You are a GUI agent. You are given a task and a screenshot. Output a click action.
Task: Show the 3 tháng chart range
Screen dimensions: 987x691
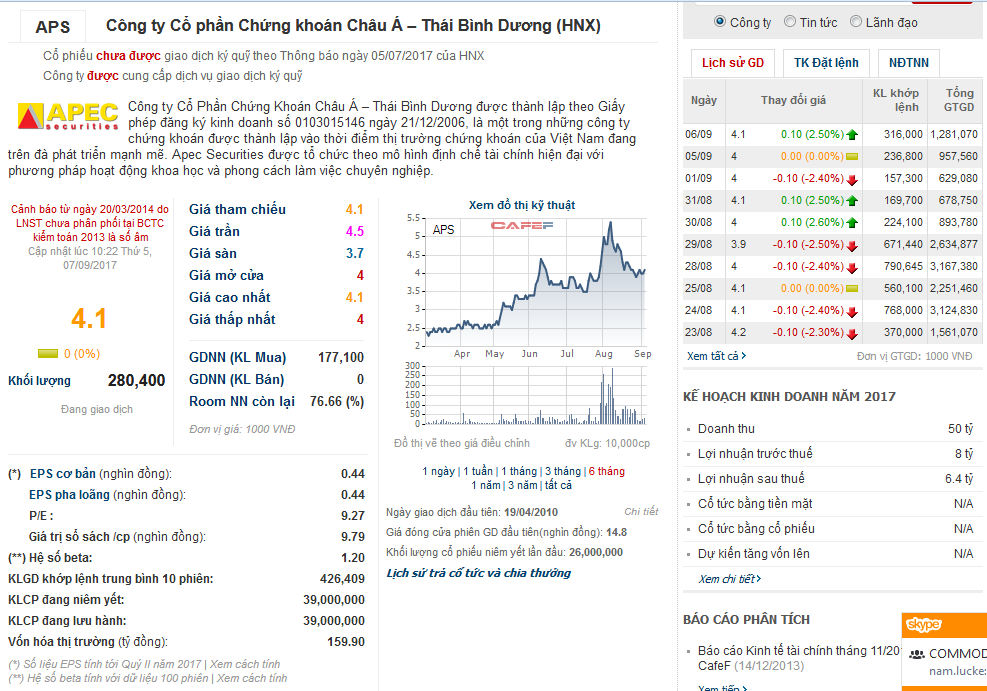tap(563, 471)
